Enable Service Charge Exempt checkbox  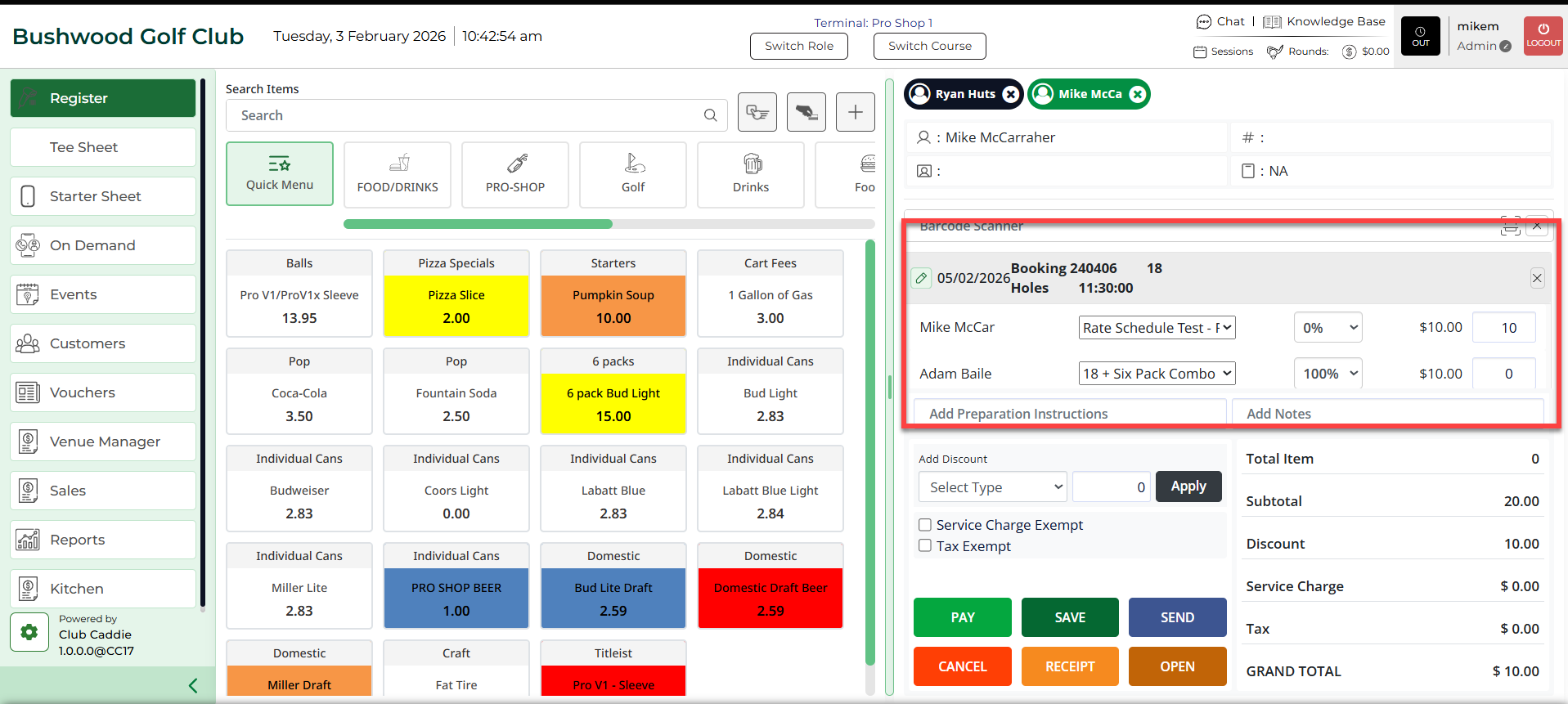pos(925,525)
